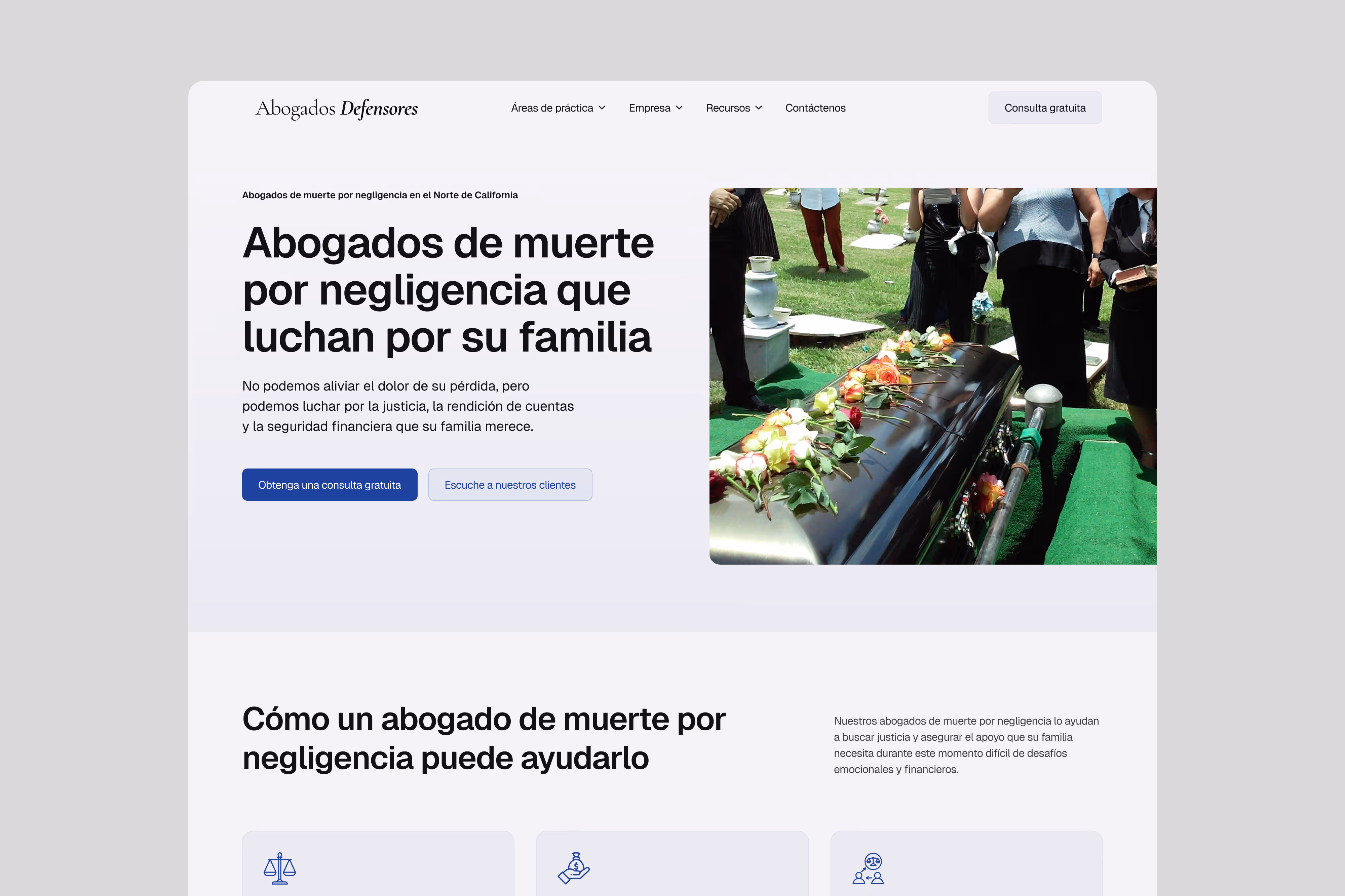Click the chevron next to Empresa
Viewport: 1345px width, 896px height.
[x=679, y=108]
